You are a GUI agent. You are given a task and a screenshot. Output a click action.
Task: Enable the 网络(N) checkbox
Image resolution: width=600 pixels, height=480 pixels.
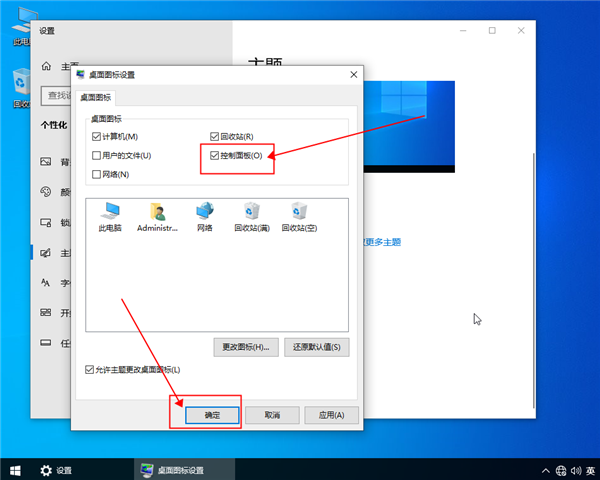[96, 174]
